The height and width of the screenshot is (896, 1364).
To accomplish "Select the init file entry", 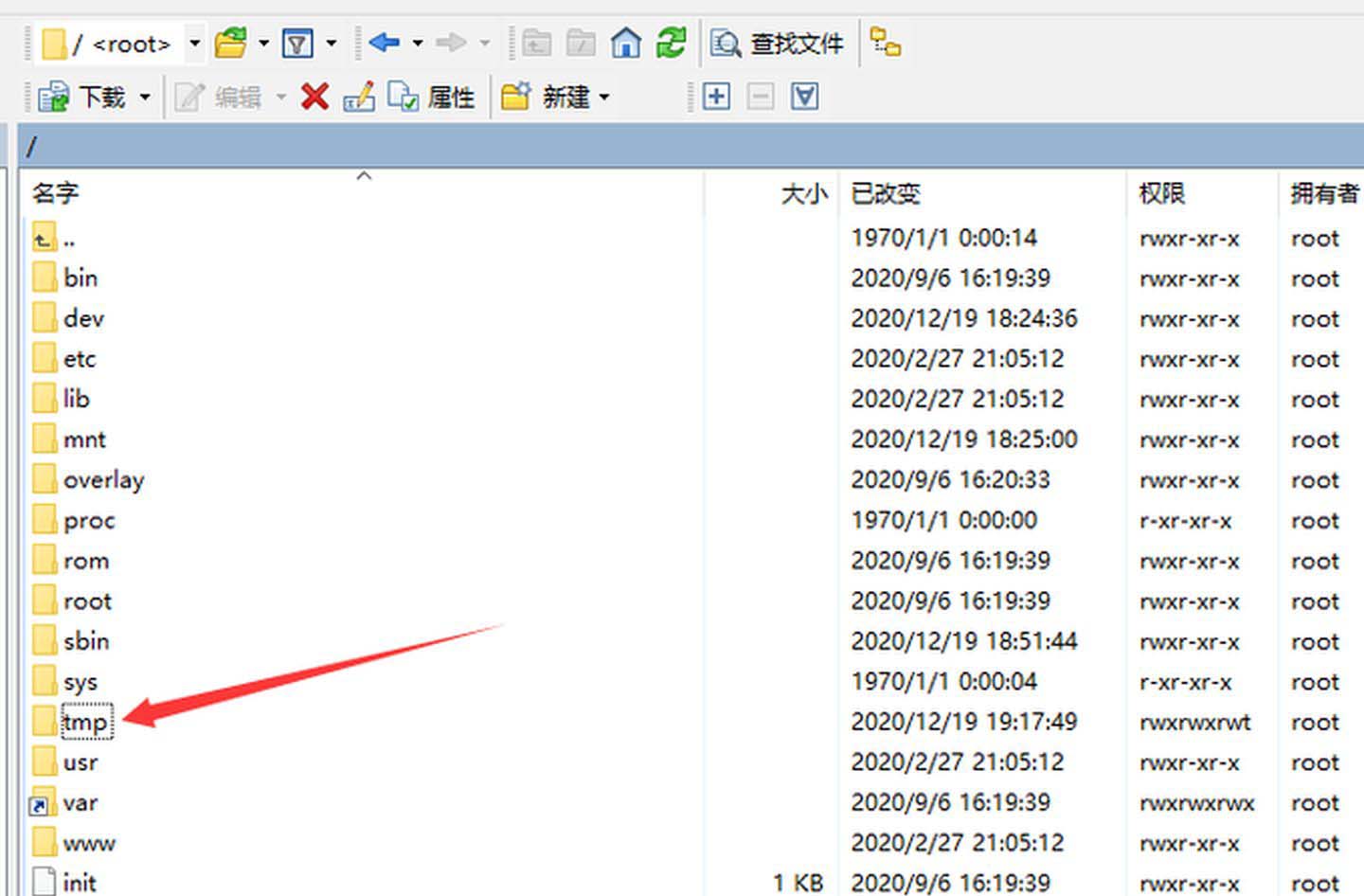I will pyautogui.click(x=80, y=883).
